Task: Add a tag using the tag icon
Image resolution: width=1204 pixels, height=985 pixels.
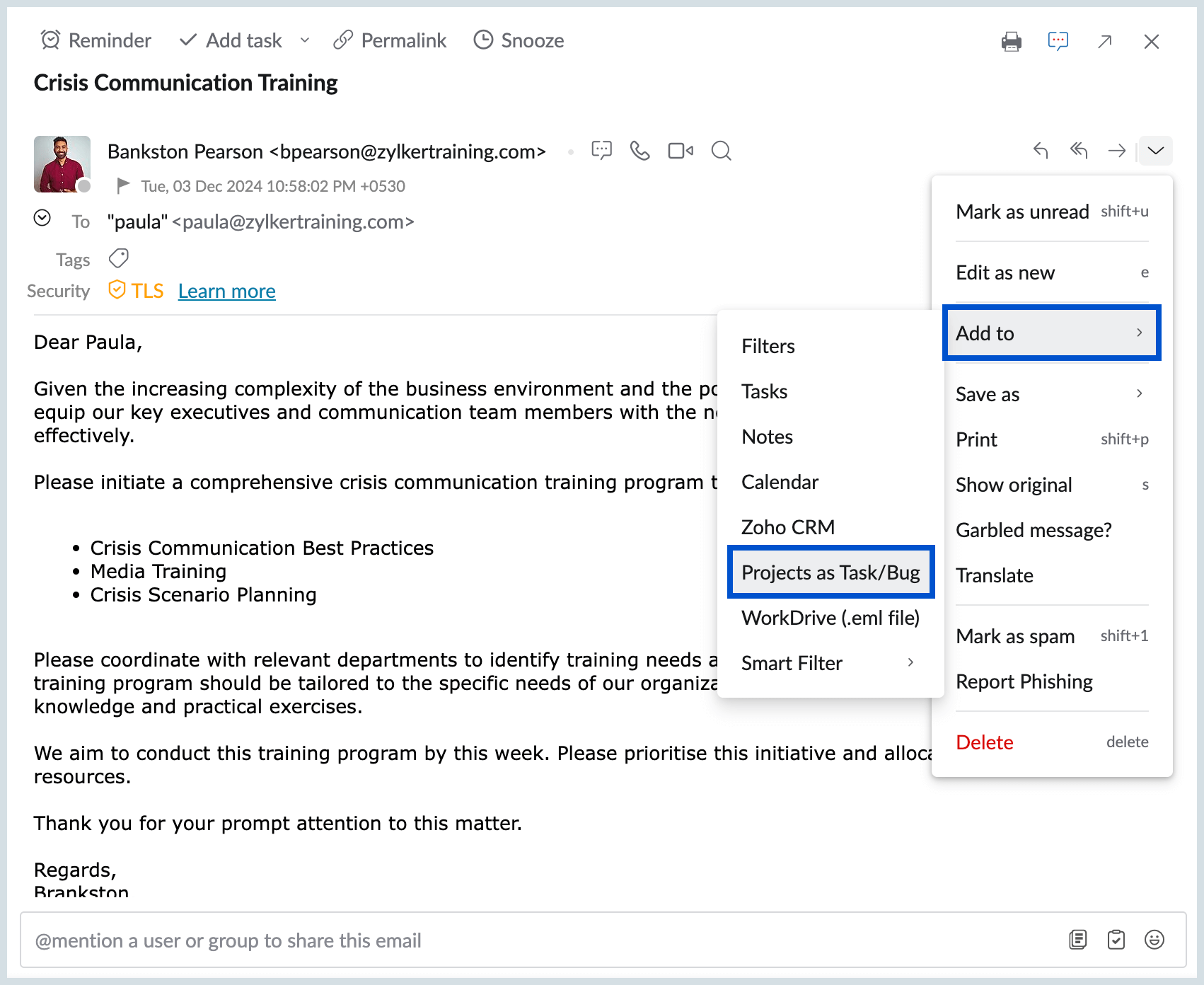Action: click(119, 259)
